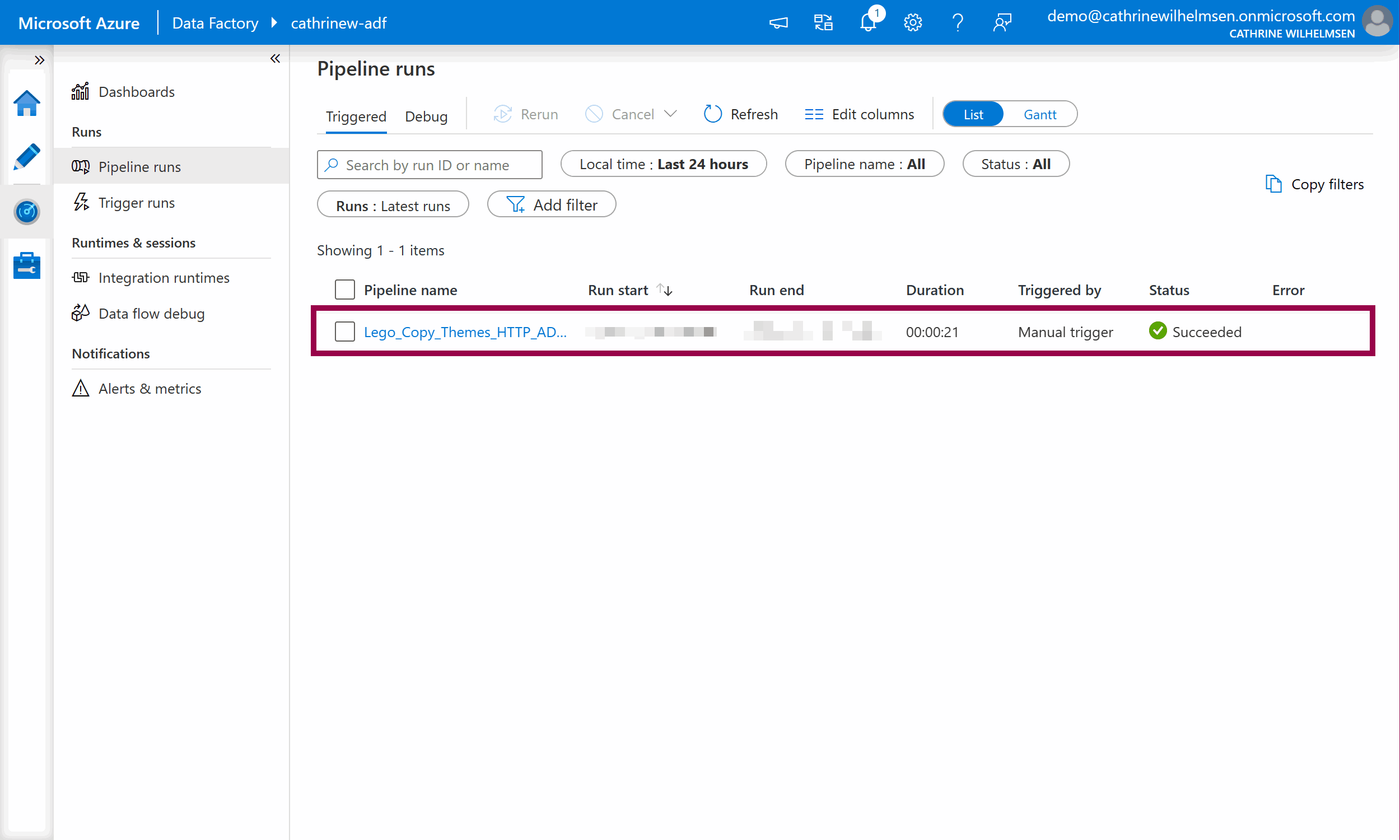1400x840 pixels.
Task: Open the Lego_Copy_Themes_HTTP_AD pipeline link
Action: (x=465, y=332)
